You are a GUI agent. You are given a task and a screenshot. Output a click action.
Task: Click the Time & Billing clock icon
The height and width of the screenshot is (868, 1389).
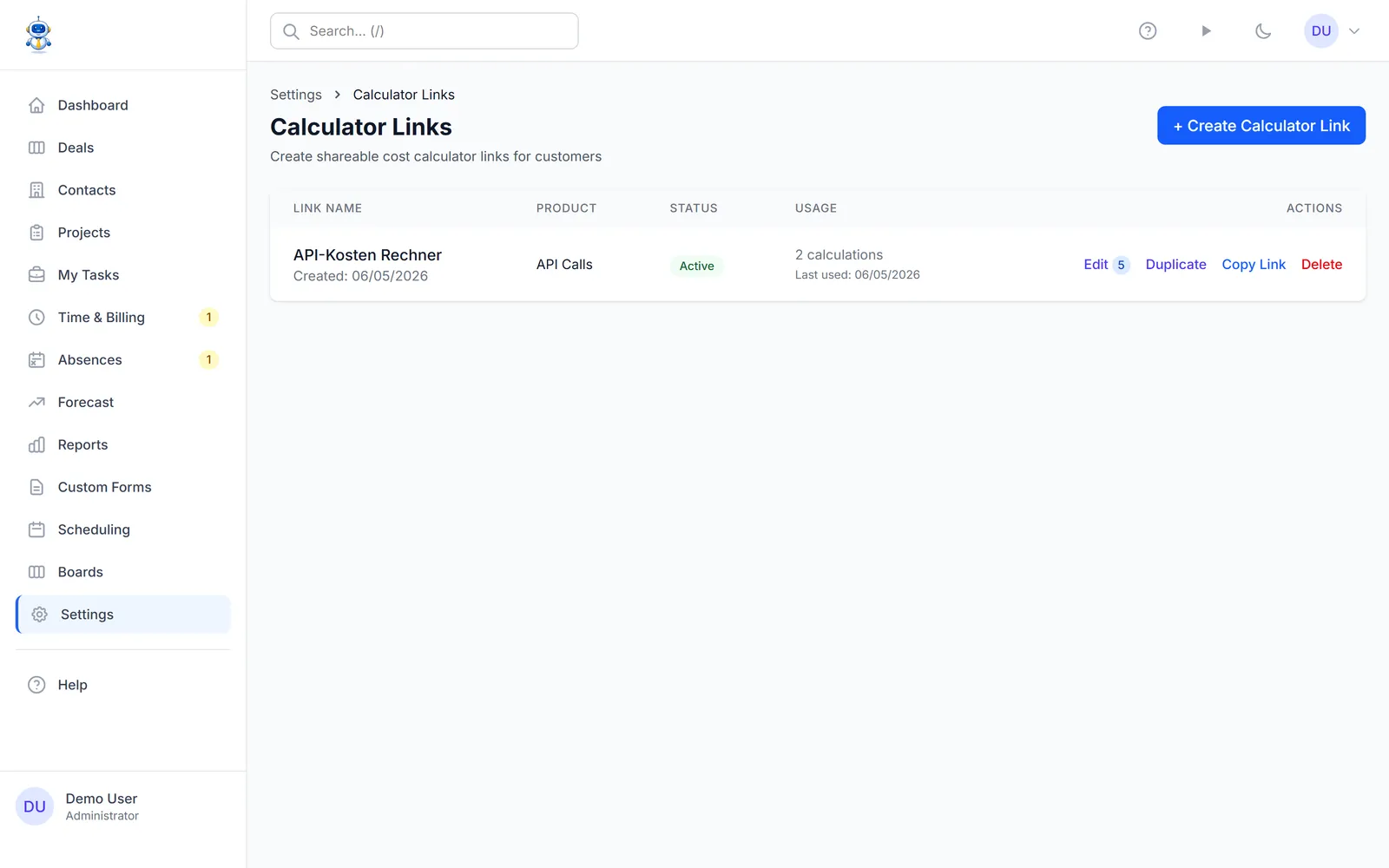coord(36,318)
